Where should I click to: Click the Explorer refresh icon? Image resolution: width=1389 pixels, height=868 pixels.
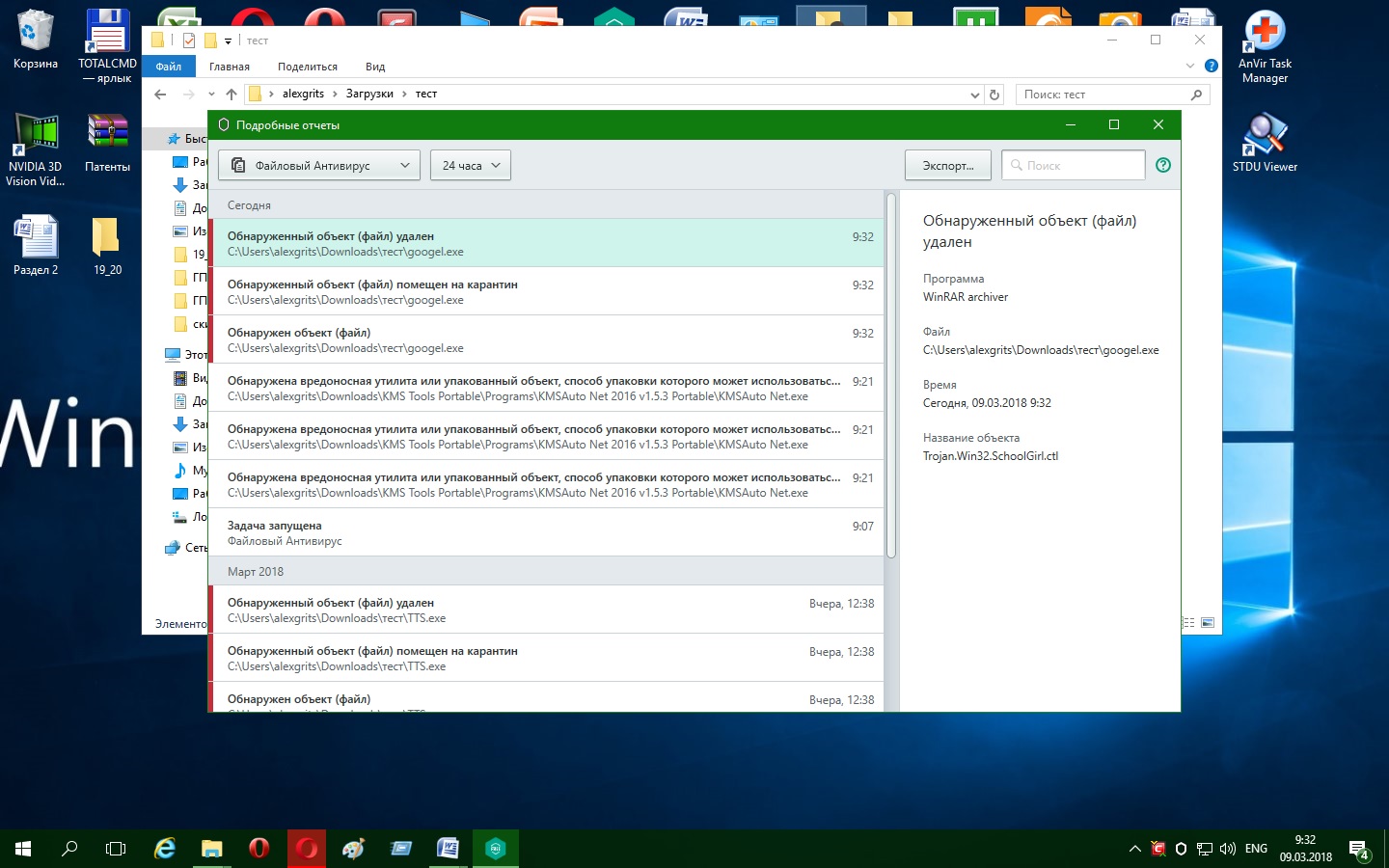pyautogui.click(x=994, y=95)
